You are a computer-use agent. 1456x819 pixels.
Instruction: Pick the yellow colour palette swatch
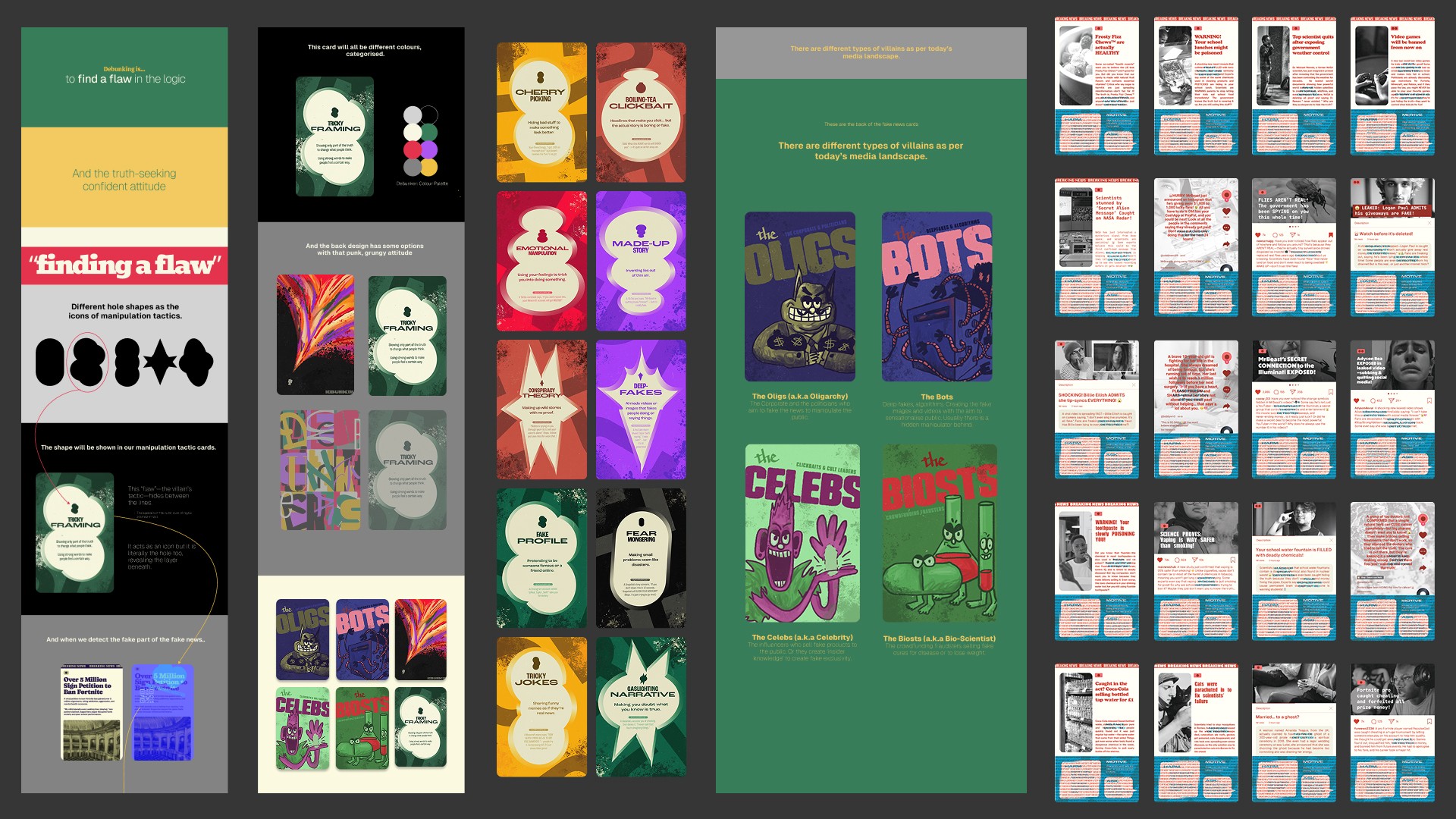coord(429,167)
